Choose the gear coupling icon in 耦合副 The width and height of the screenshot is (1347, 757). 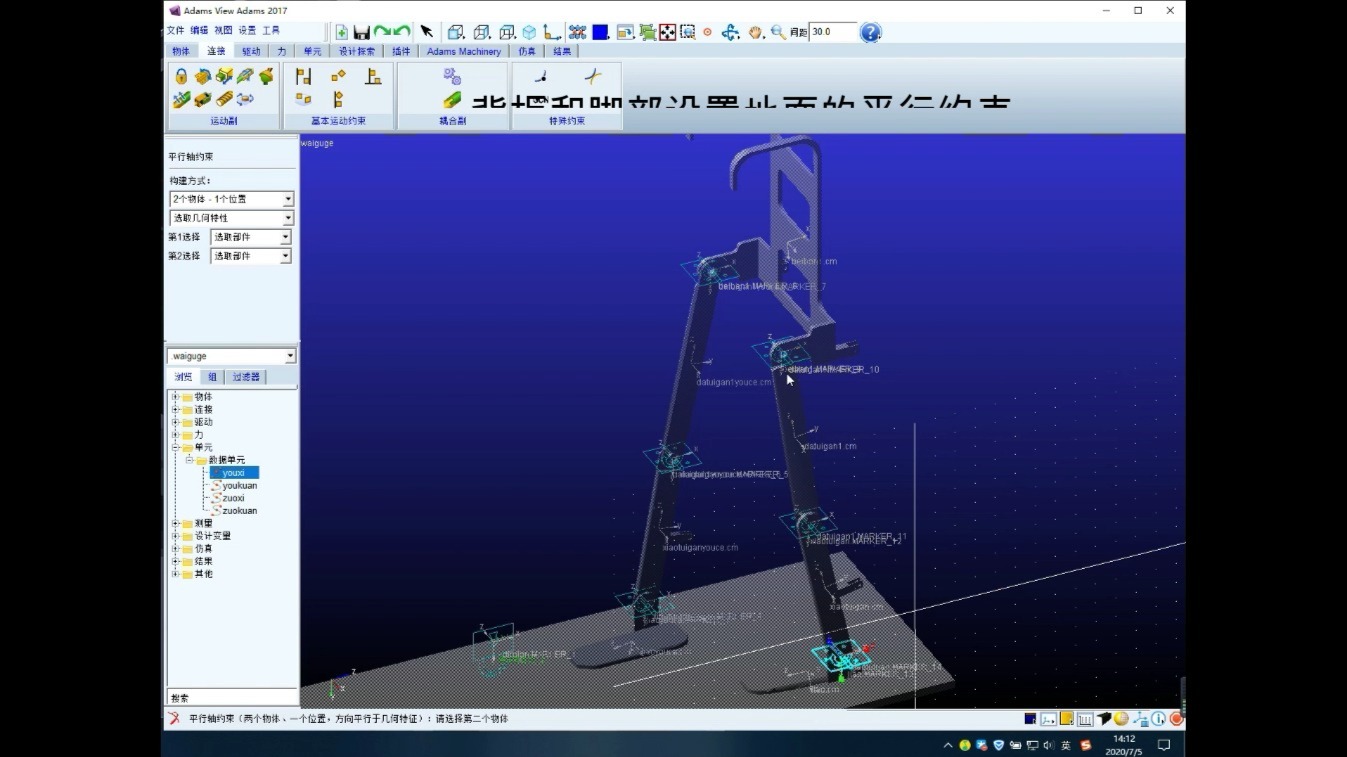tap(452, 76)
